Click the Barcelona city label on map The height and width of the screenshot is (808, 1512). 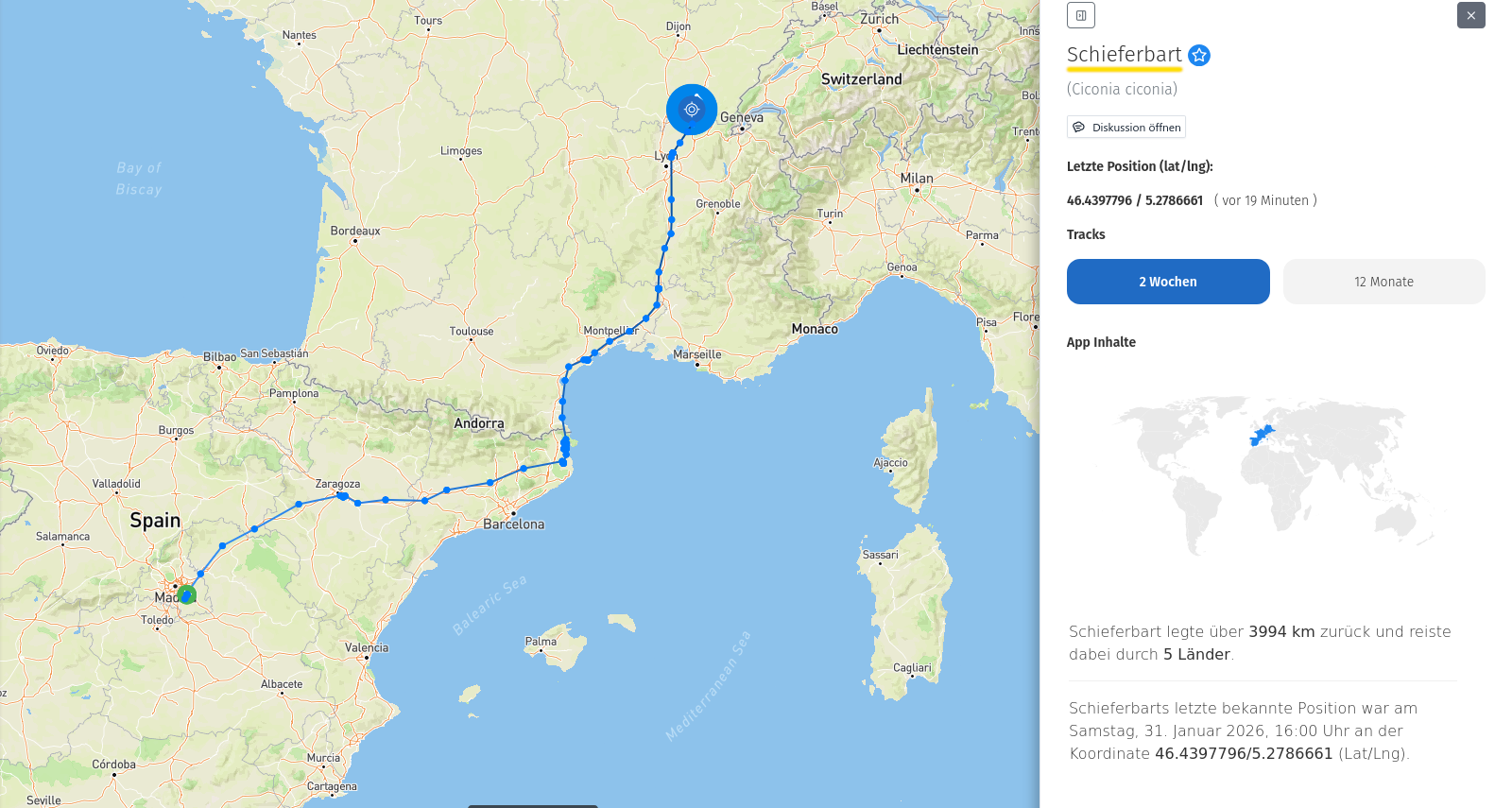513,524
